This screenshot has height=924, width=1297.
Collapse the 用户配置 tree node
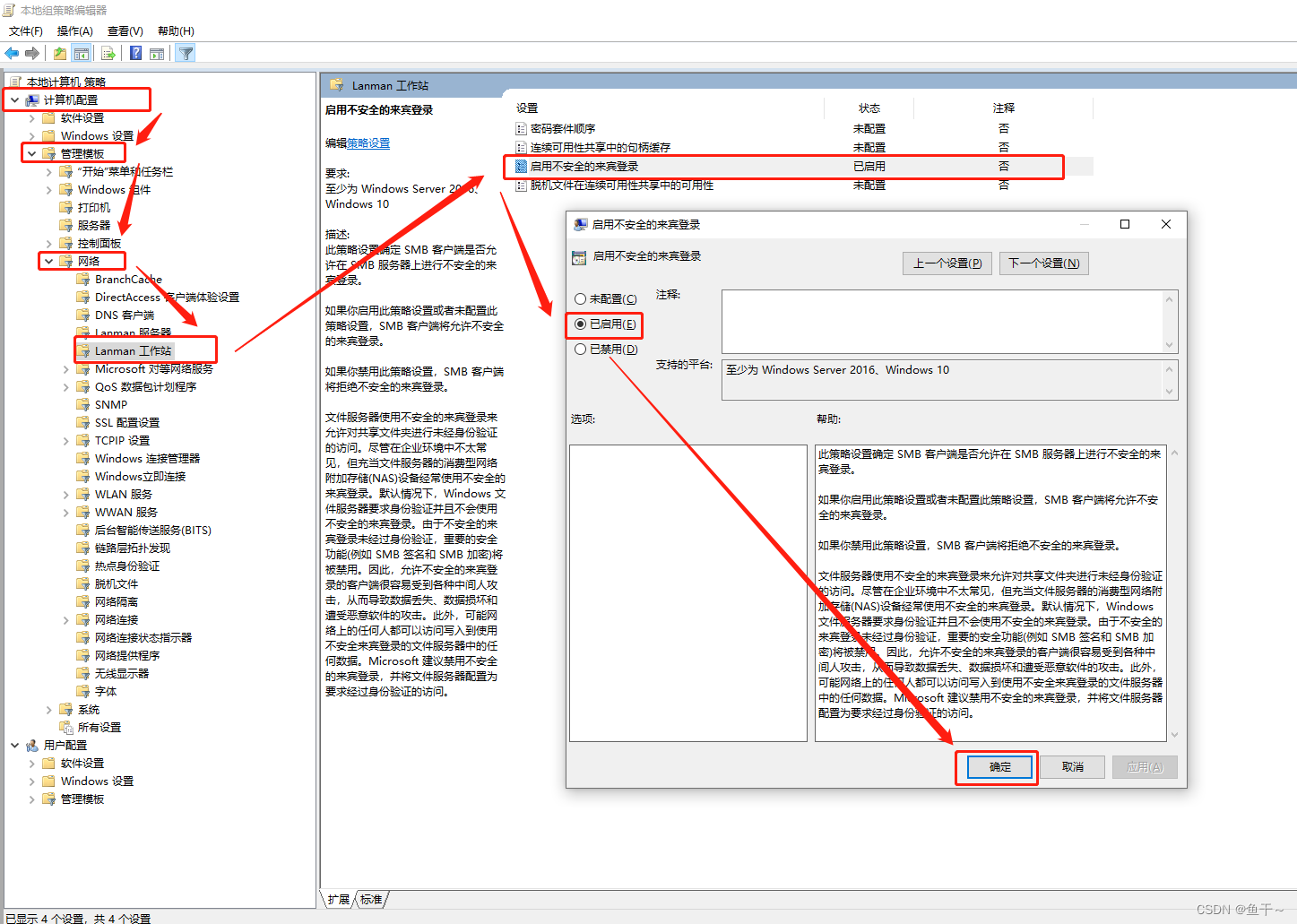(15, 745)
